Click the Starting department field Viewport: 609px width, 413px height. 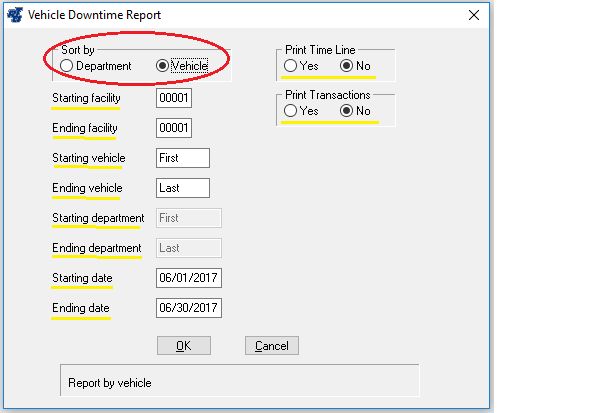pos(189,218)
